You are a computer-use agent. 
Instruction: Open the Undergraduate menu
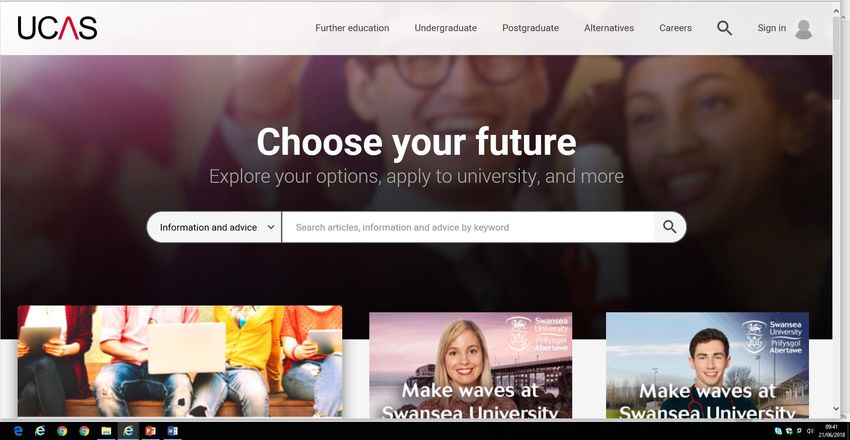coord(446,28)
